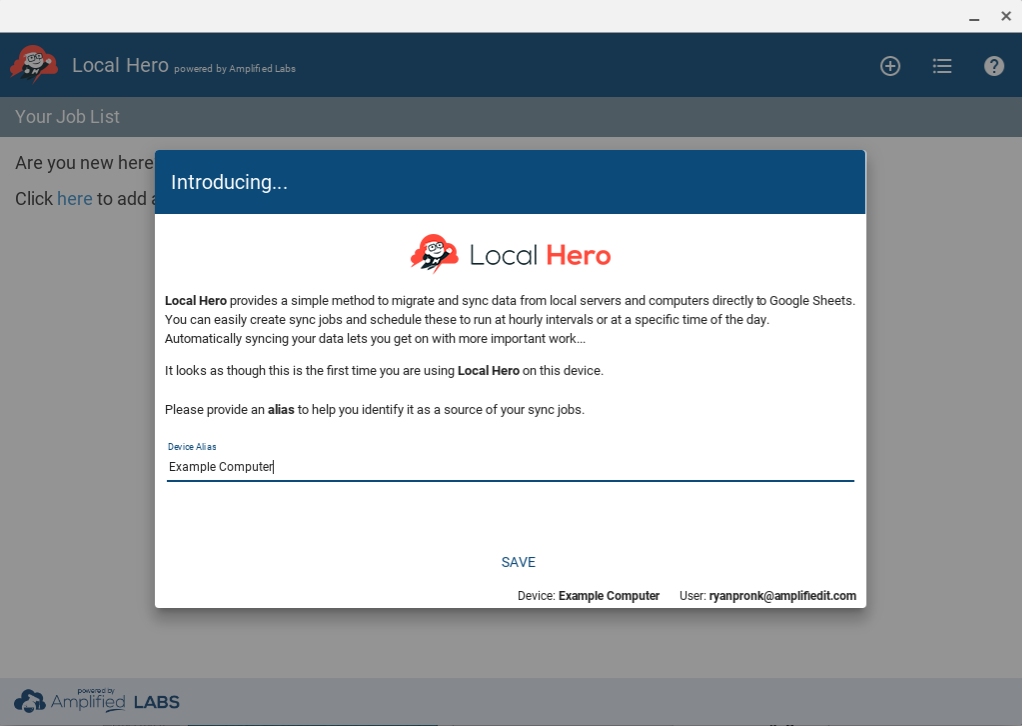Click the 'Device Alias' field label
Viewport: 1022px width, 726px height.
[x=192, y=447]
